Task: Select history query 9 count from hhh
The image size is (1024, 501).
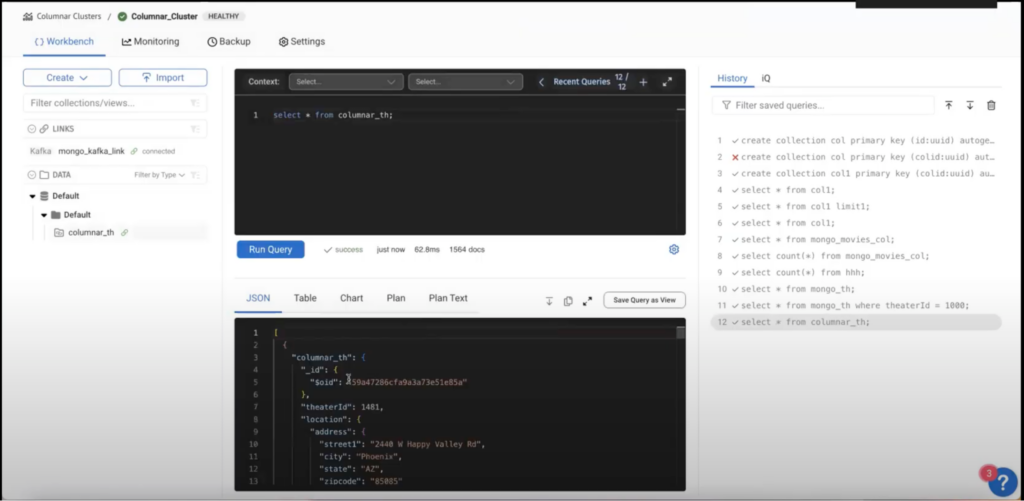Action: 856,272
